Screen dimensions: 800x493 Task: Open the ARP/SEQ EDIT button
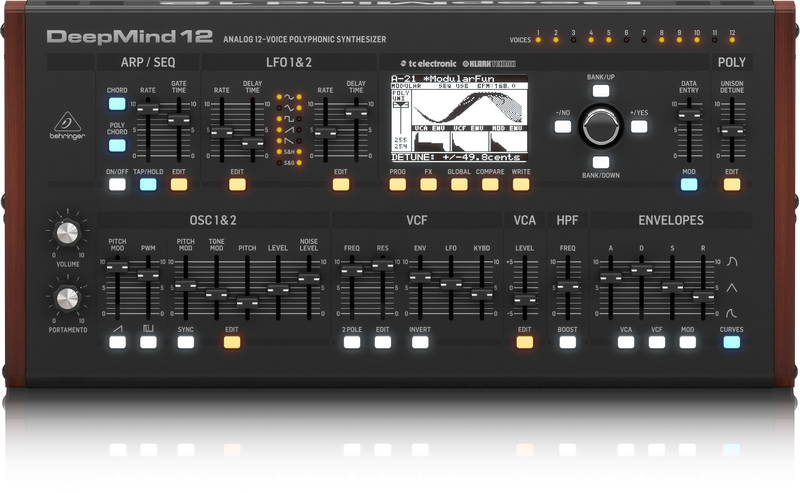179,184
